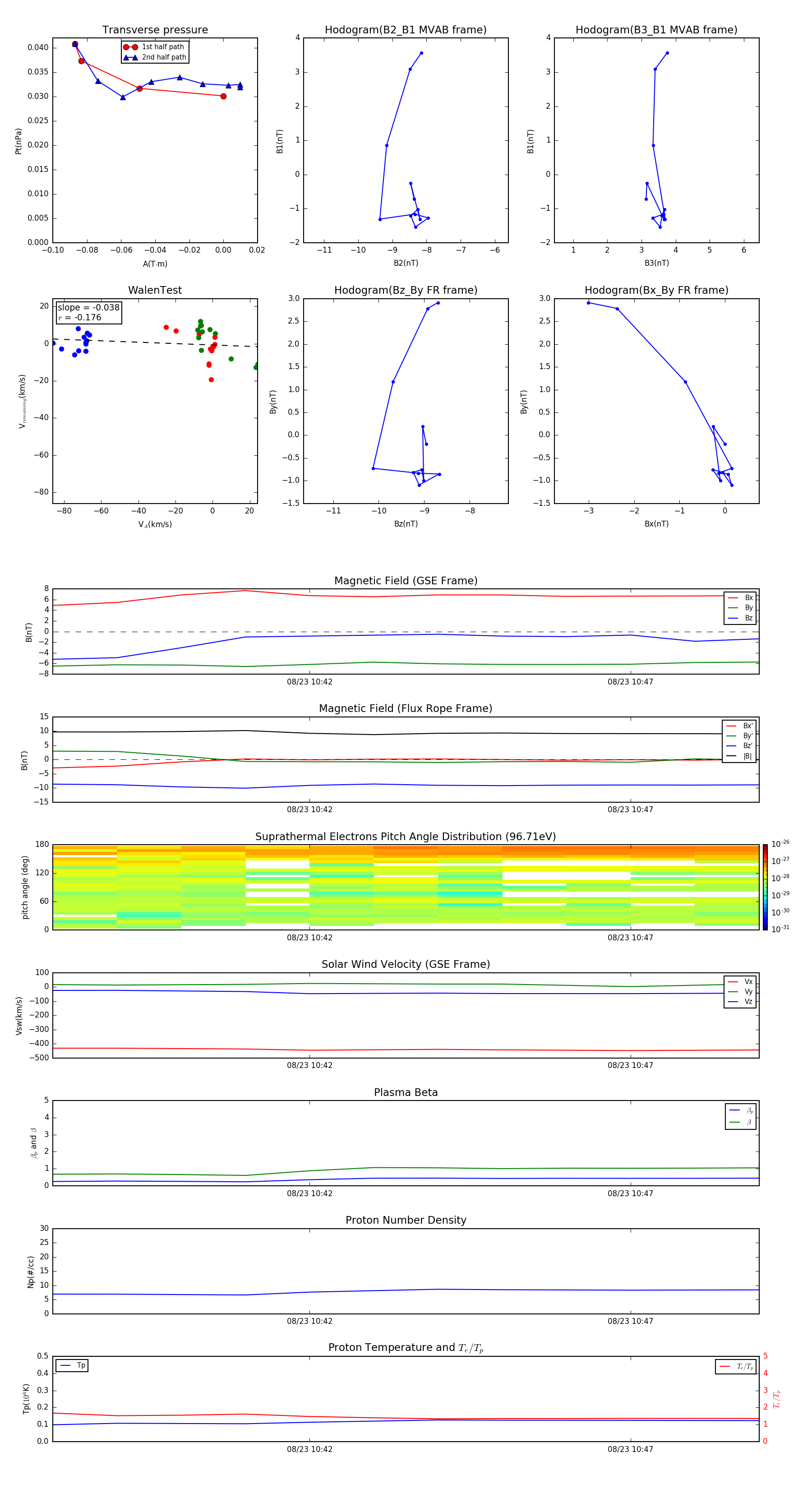Click the WalenTest x-axis label "VA(km/s)"
Viewport: 812px width, 1489px height.
[155, 524]
